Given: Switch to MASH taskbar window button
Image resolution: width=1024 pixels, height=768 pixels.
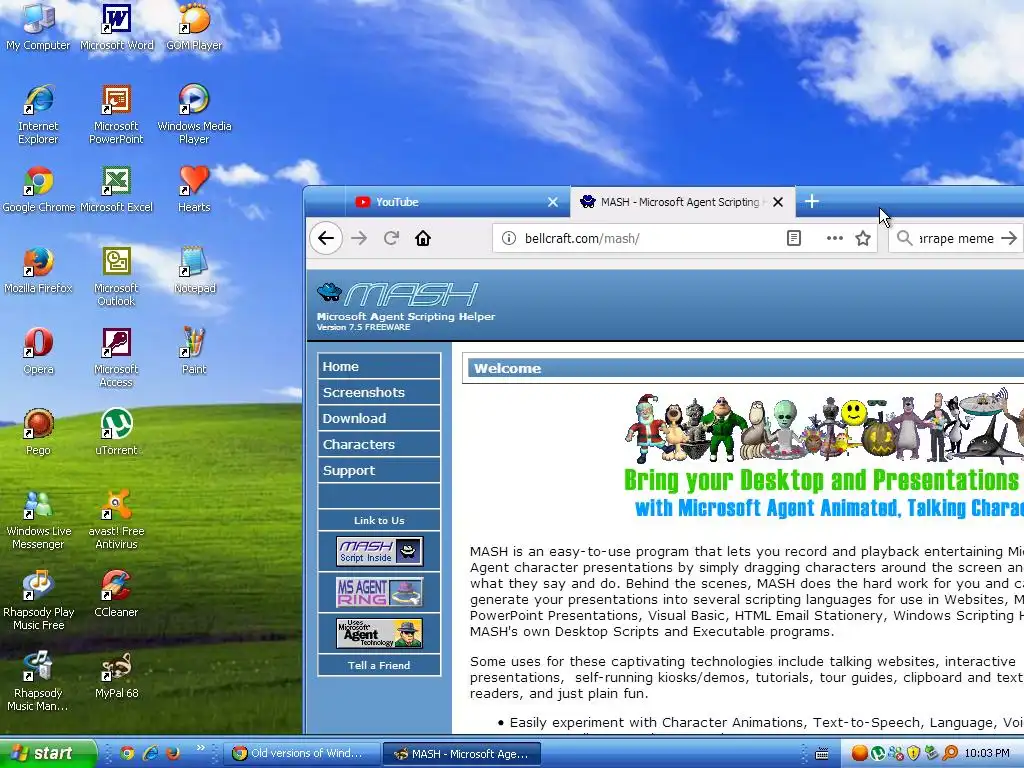Looking at the screenshot, I should (x=462, y=754).
